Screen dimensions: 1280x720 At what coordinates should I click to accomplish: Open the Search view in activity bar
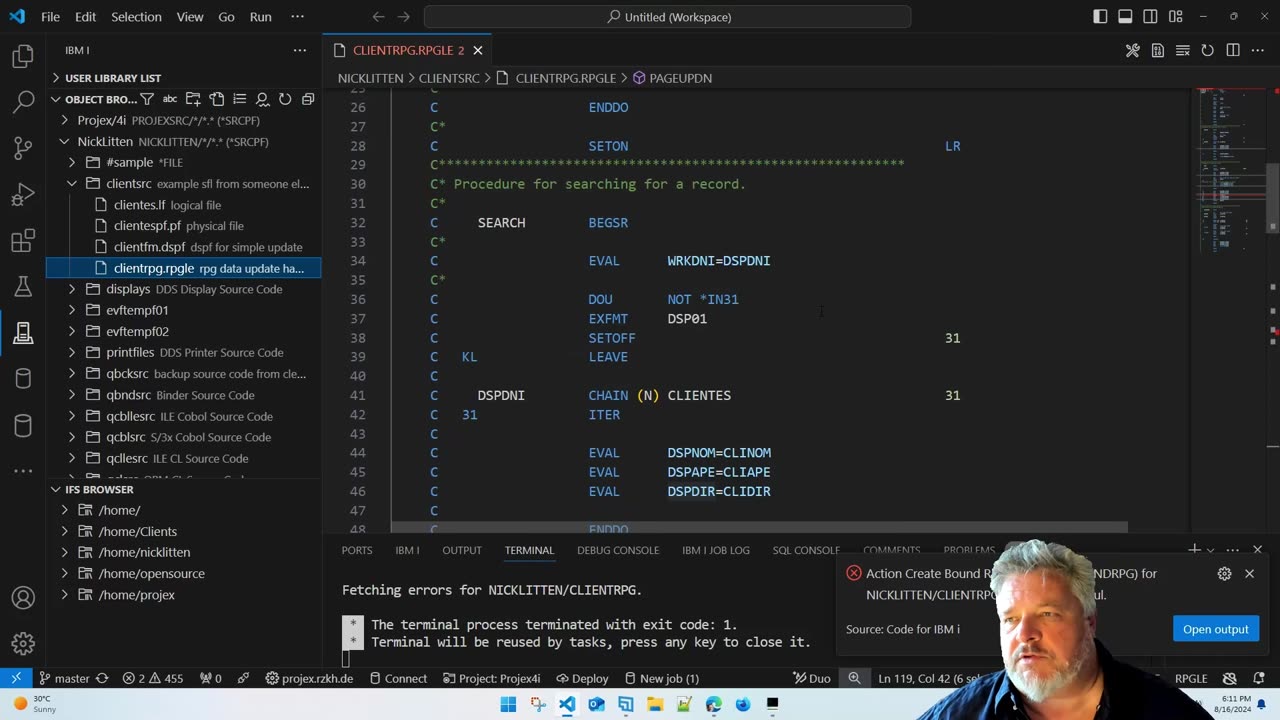(23, 102)
